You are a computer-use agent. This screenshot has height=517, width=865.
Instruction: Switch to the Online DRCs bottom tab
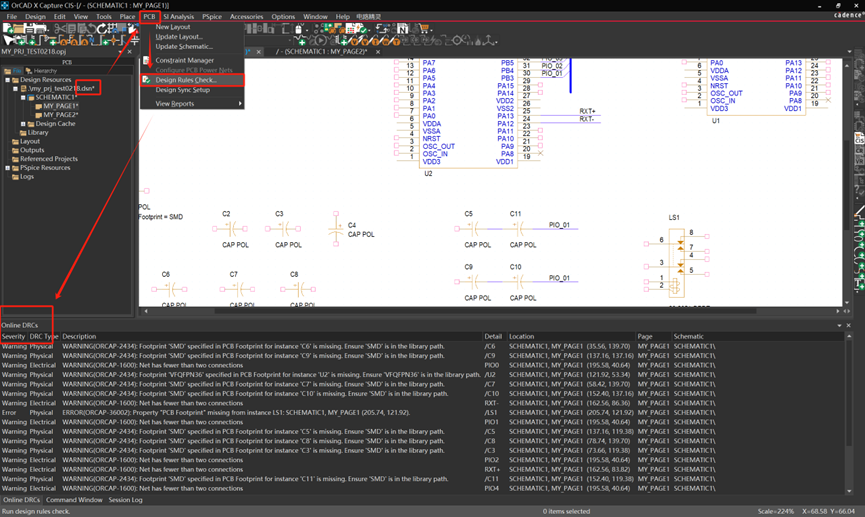(22, 500)
